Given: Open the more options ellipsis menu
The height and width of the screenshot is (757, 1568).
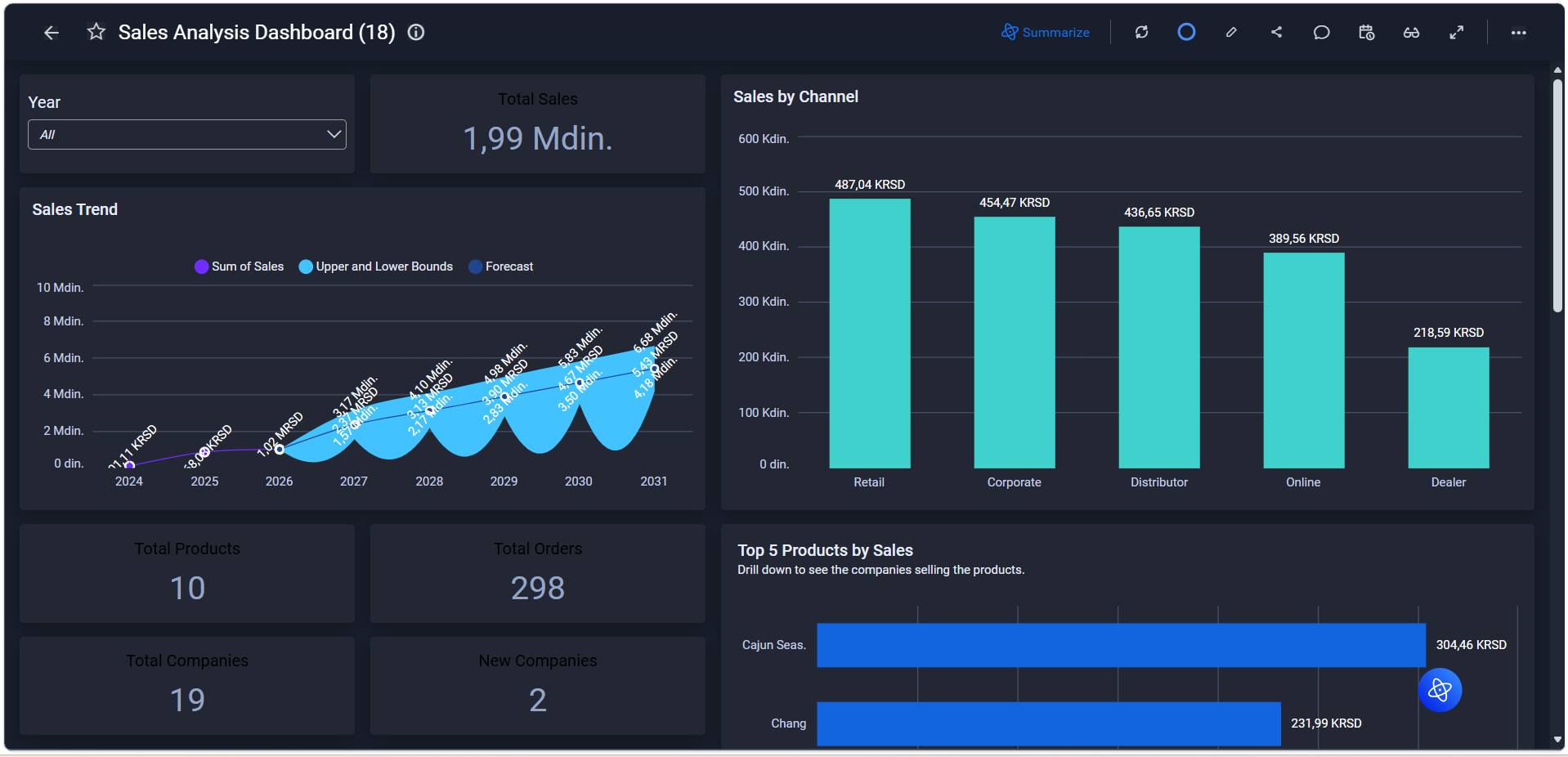Looking at the screenshot, I should coord(1518,33).
